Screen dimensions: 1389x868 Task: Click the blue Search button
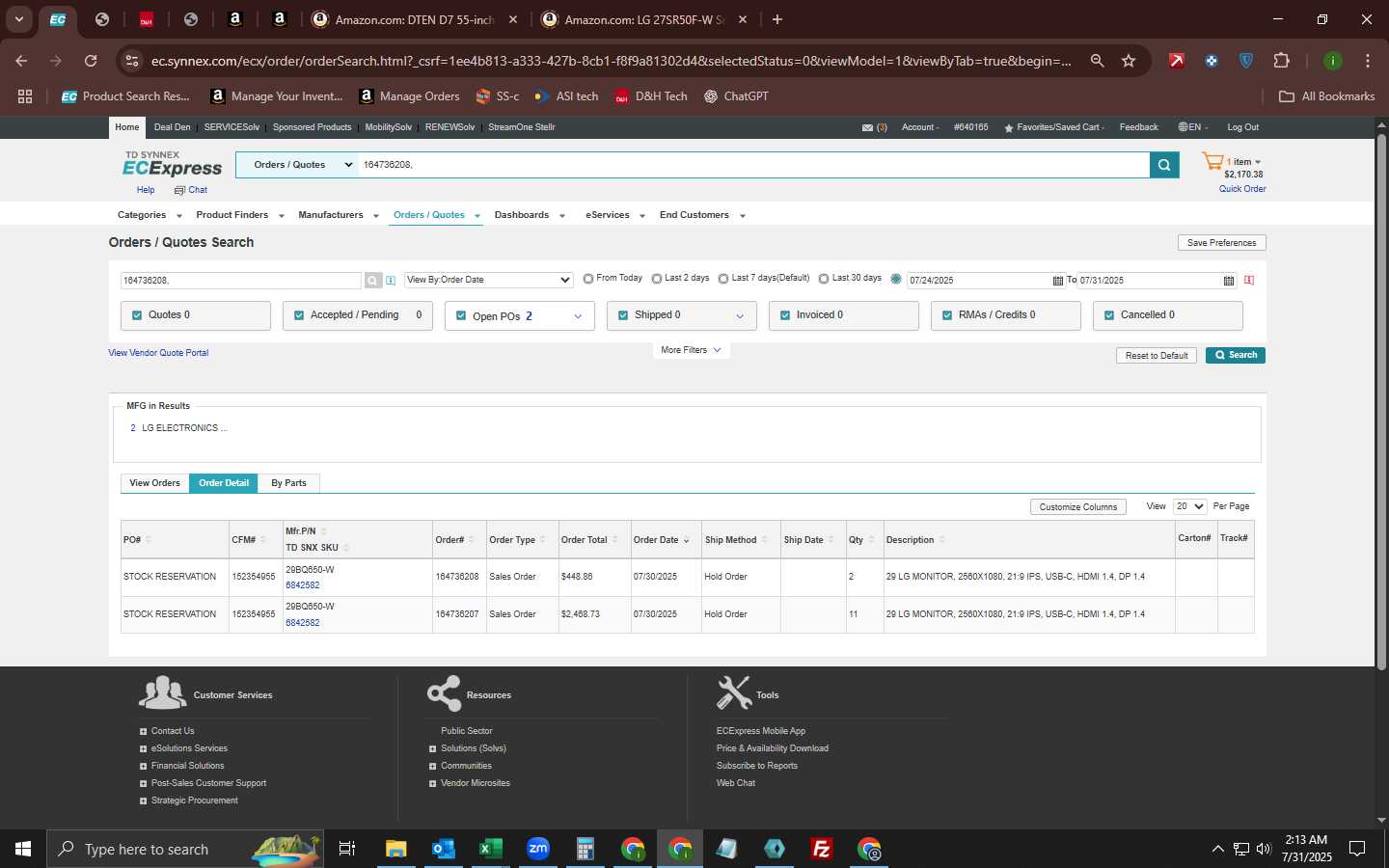1235,355
